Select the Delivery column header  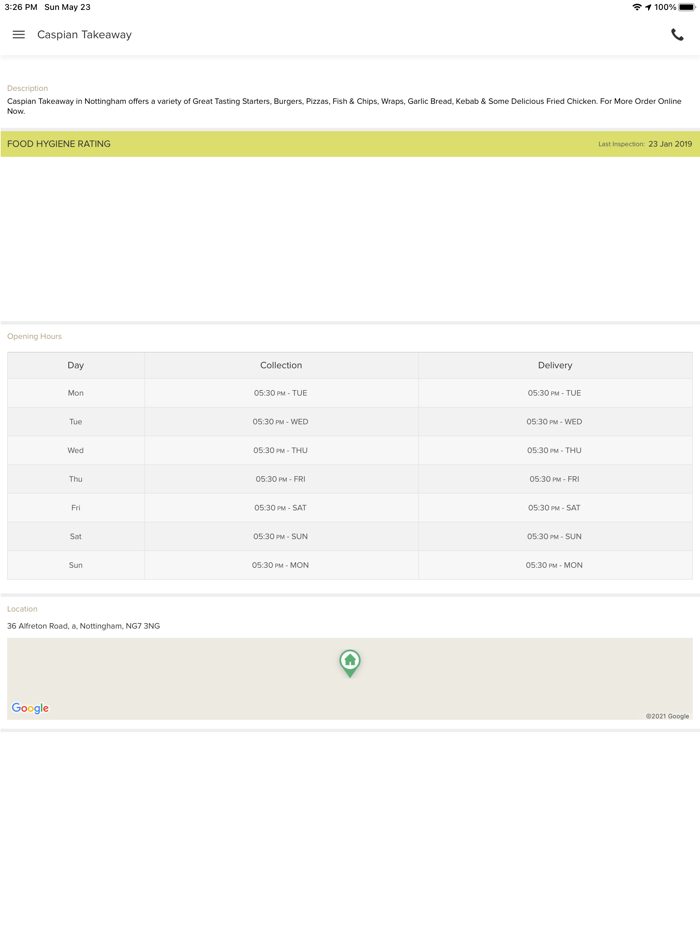(x=555, y=365)
